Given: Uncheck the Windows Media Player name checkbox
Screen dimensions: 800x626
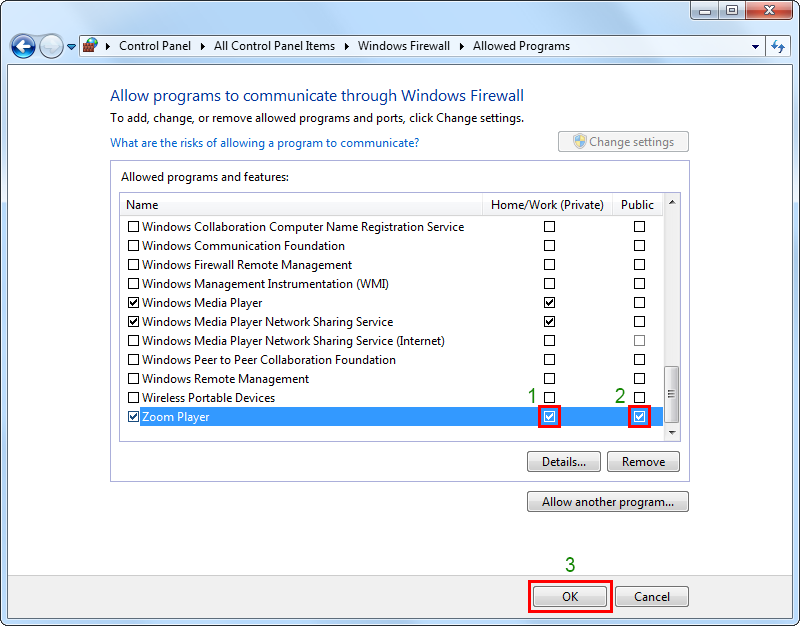Looking at the screenshot, I should (133, 303).
